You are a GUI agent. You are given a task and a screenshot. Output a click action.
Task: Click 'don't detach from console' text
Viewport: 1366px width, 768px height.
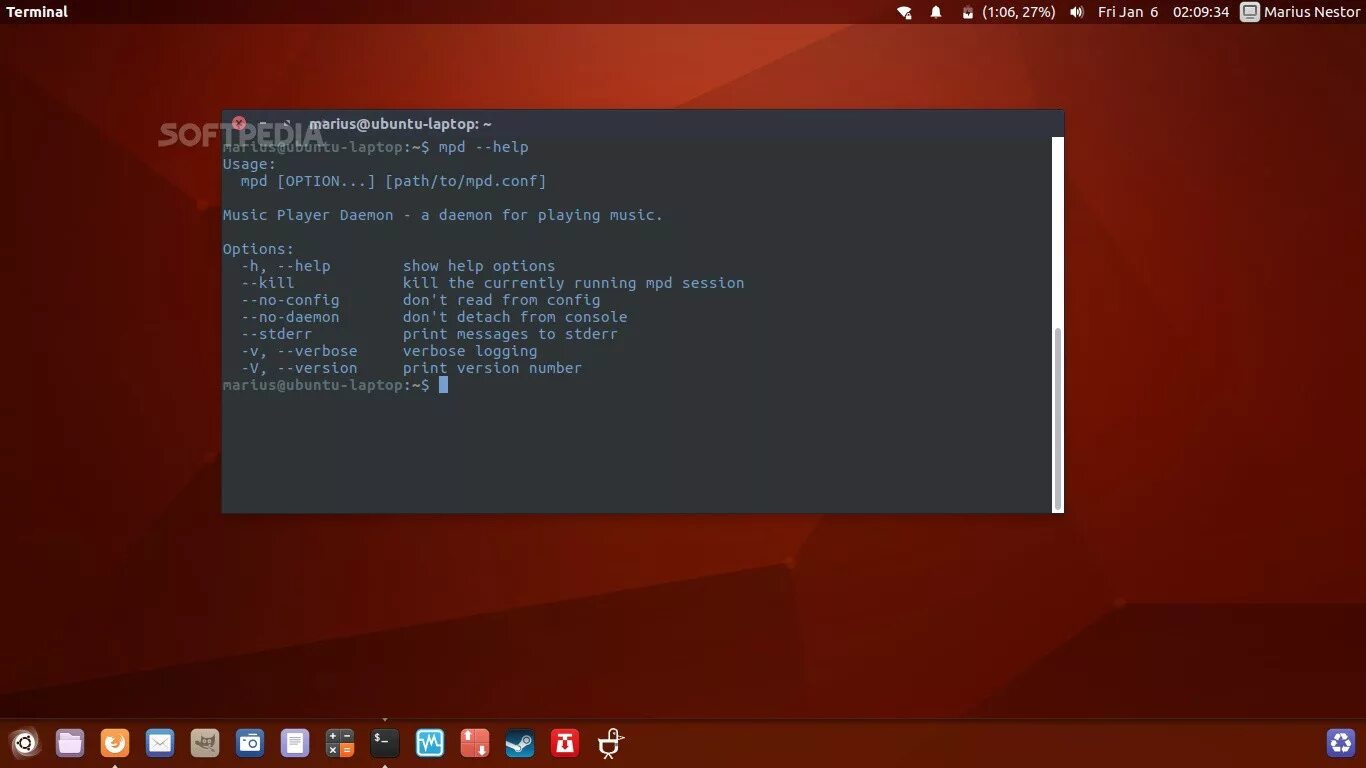(515, 317)
